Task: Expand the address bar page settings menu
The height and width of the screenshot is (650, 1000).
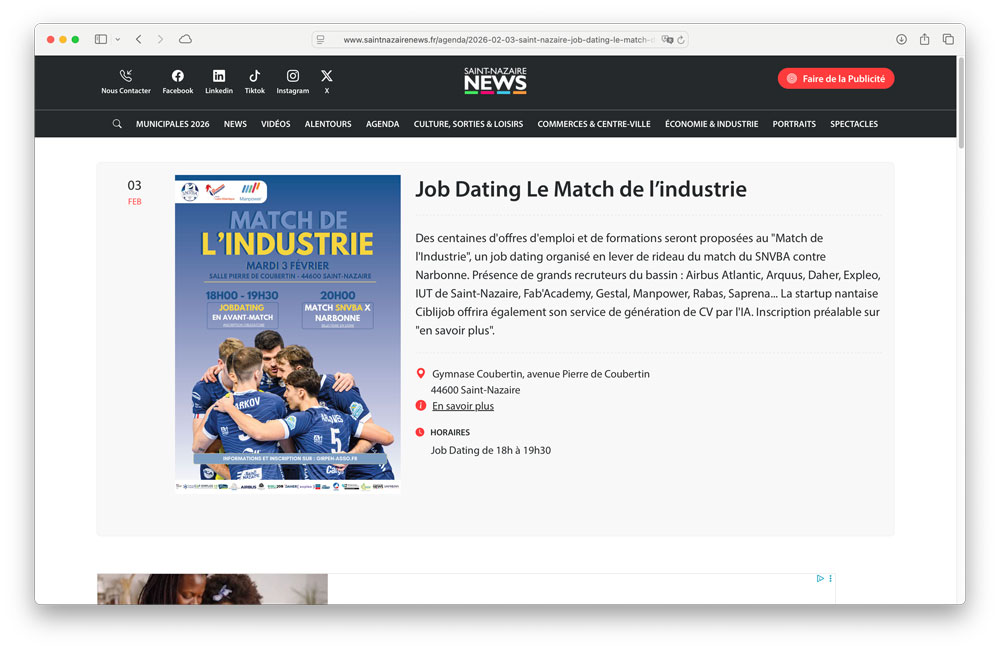Action: click(x=320, y=39)
